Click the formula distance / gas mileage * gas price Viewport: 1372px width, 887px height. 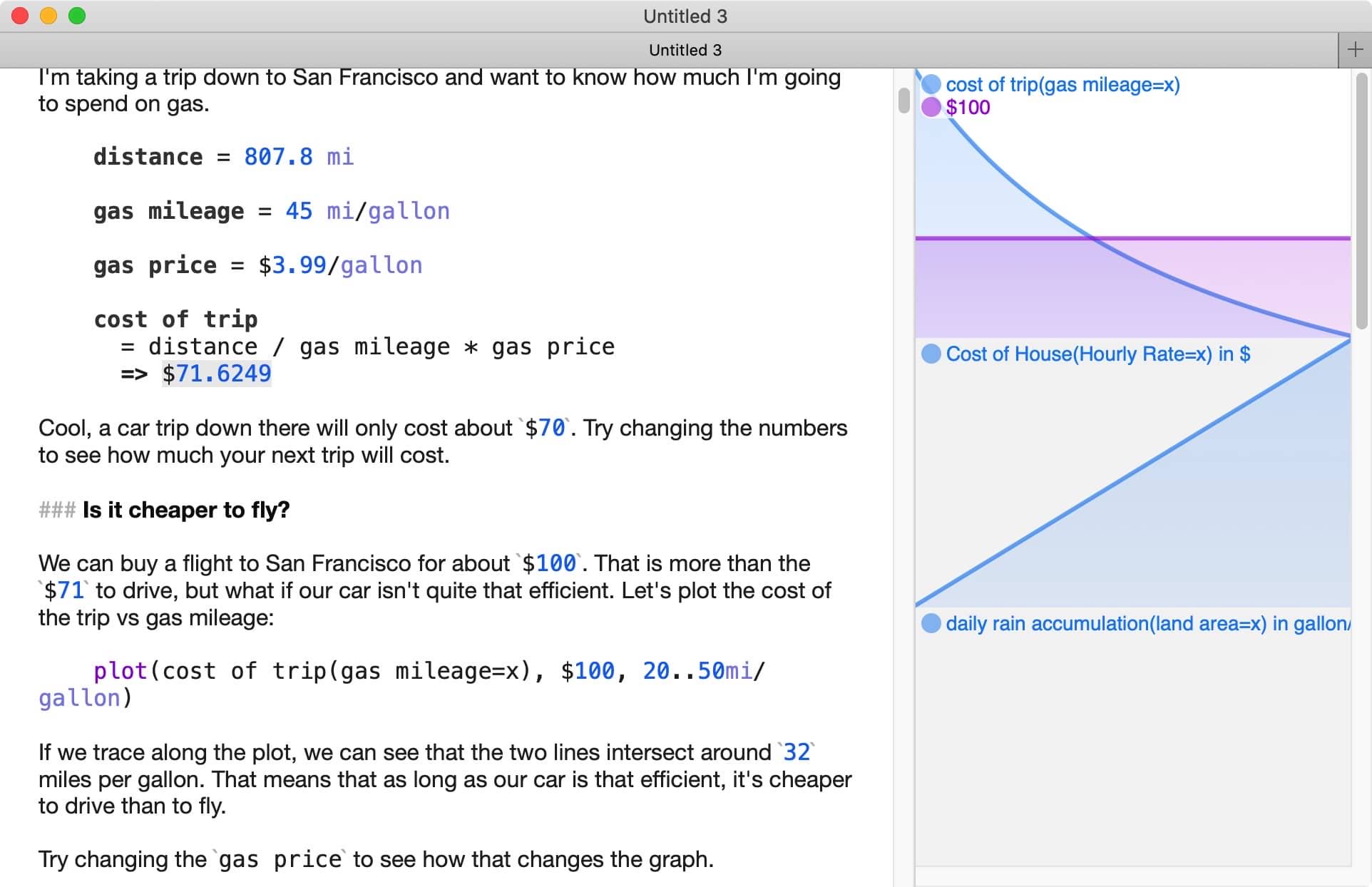pyautogui.click(x=382, y=347)
